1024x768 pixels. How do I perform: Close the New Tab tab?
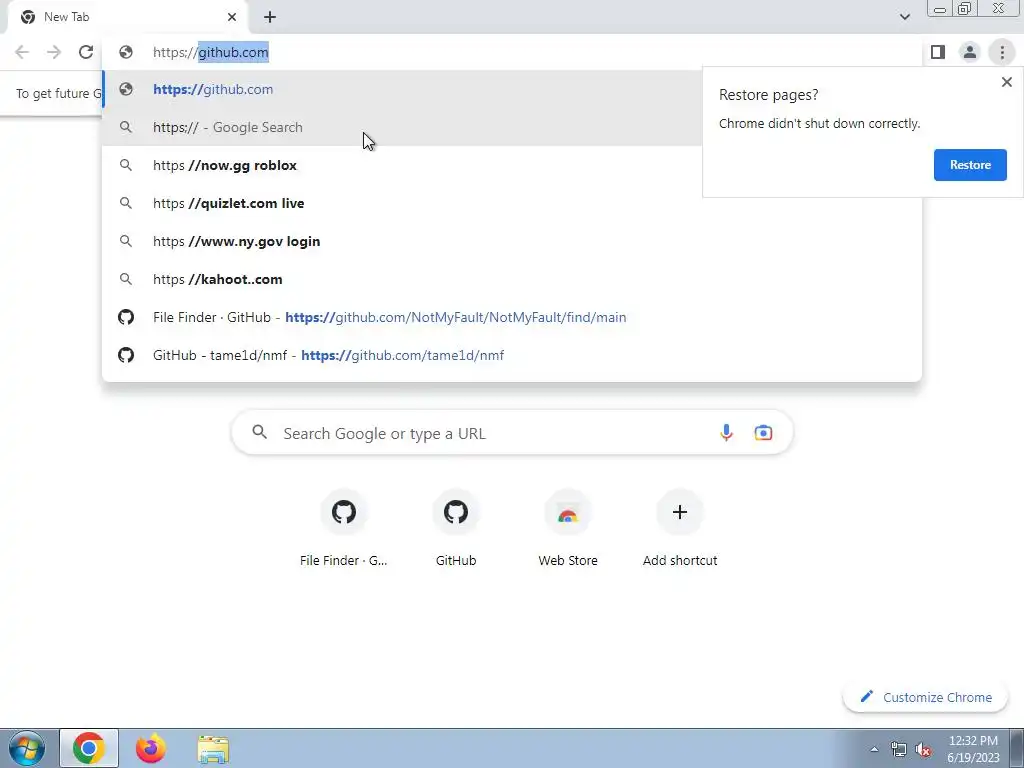point(232,17)
